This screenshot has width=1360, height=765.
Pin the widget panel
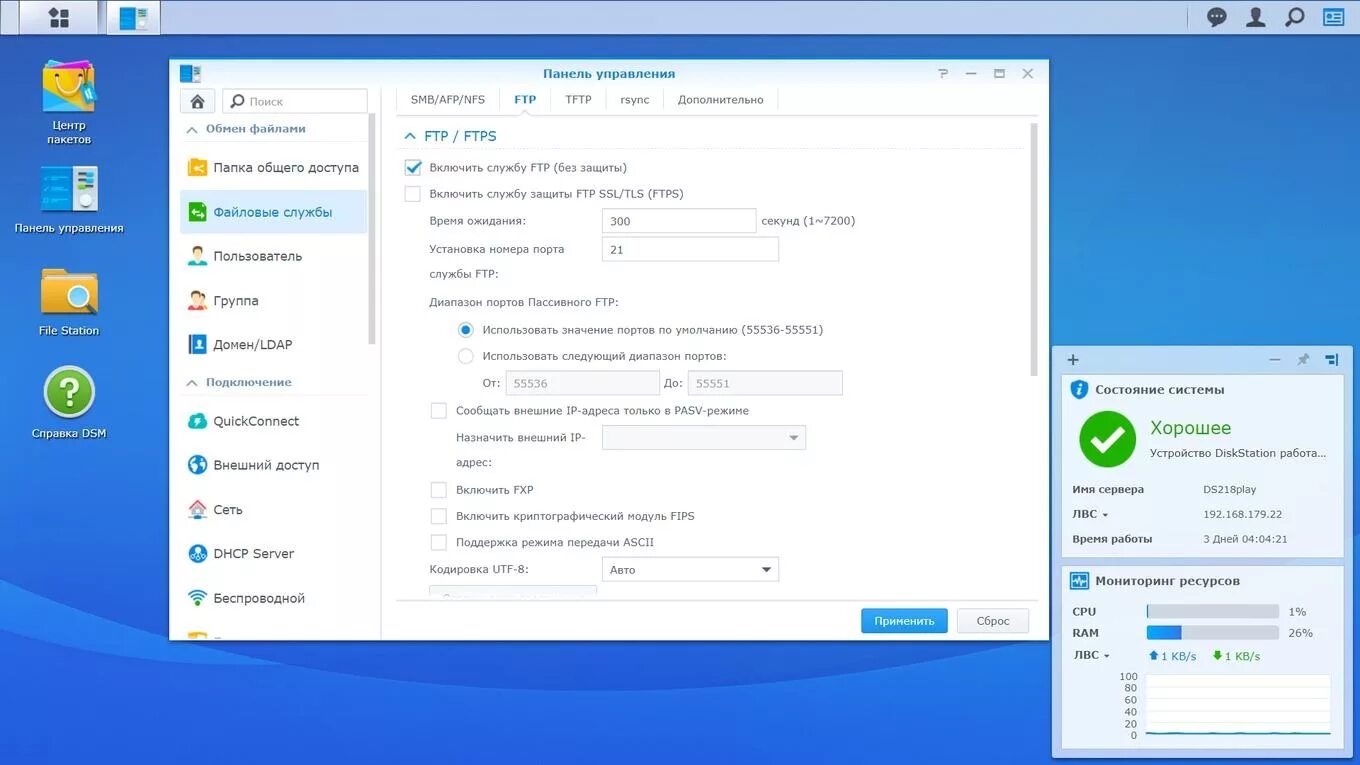[x=1303, y=360]
